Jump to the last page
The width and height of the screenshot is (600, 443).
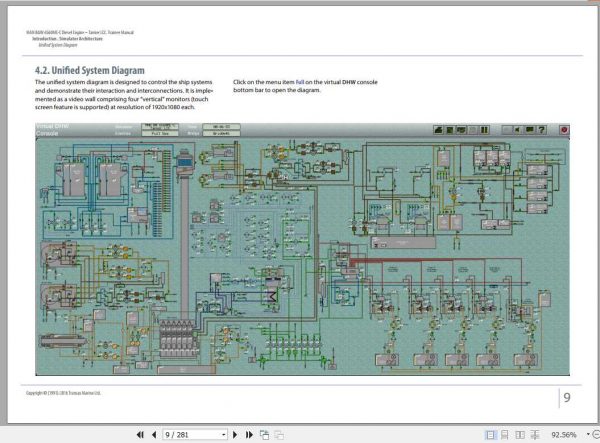pos(249,435)
